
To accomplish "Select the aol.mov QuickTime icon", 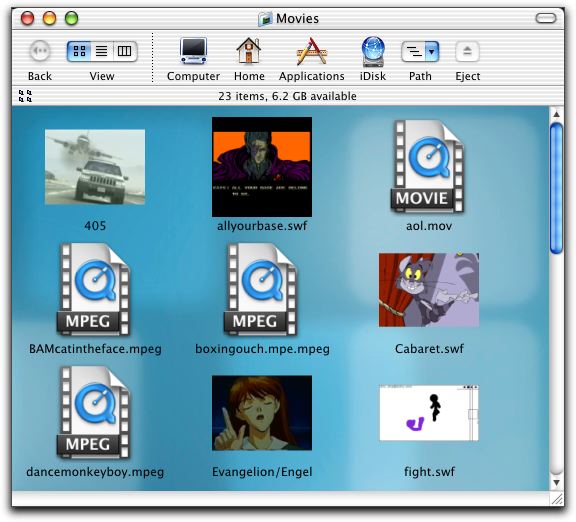I will click(x=428, y=166).
